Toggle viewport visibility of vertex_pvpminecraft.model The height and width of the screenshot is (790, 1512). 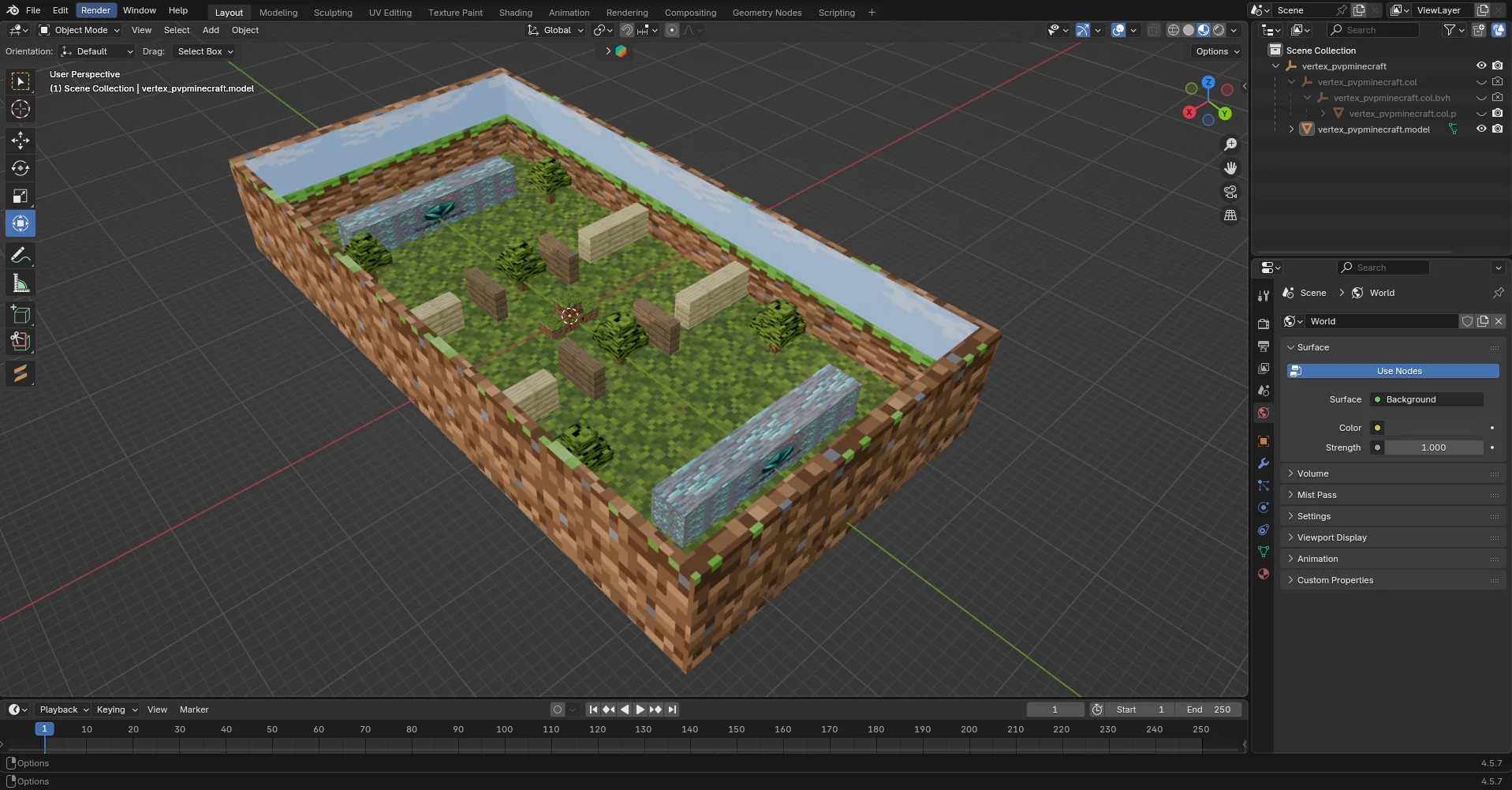coord(1481,129)
